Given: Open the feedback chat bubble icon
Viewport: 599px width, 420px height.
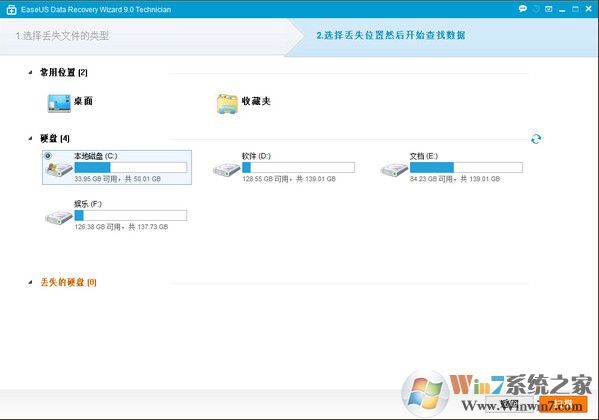Looking at the screenshot, I should pos(522,9).
